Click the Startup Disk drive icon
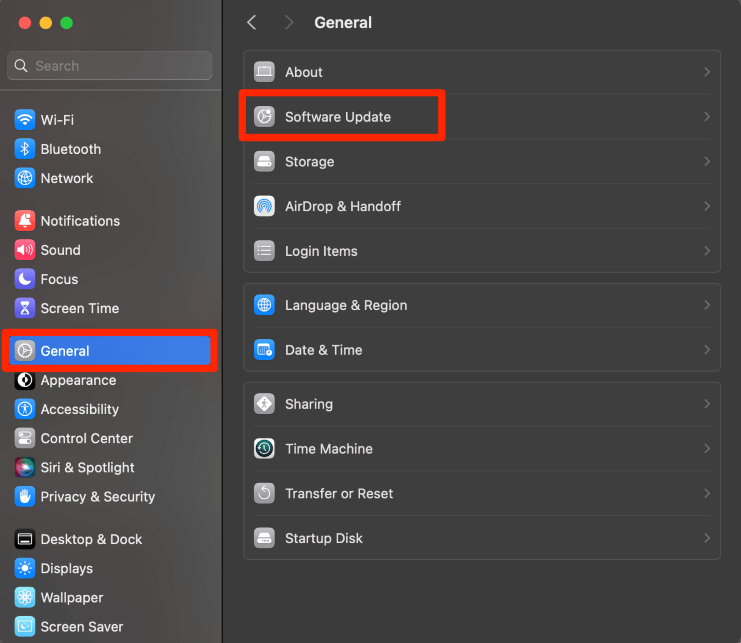The height and width of the screenshot is (643, 741). tap(264, 538)
